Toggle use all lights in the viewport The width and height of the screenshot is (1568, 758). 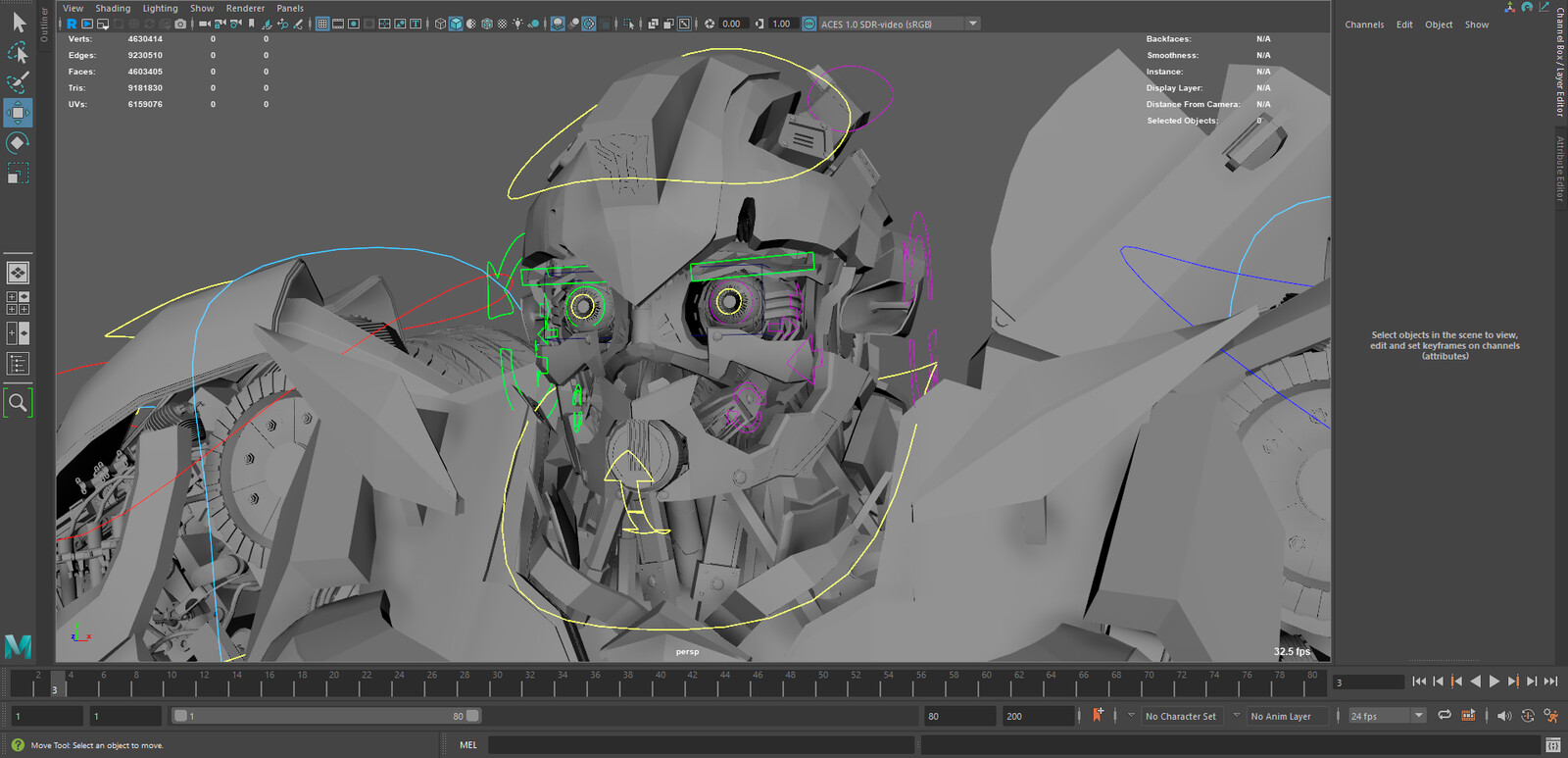click(517, 24)
